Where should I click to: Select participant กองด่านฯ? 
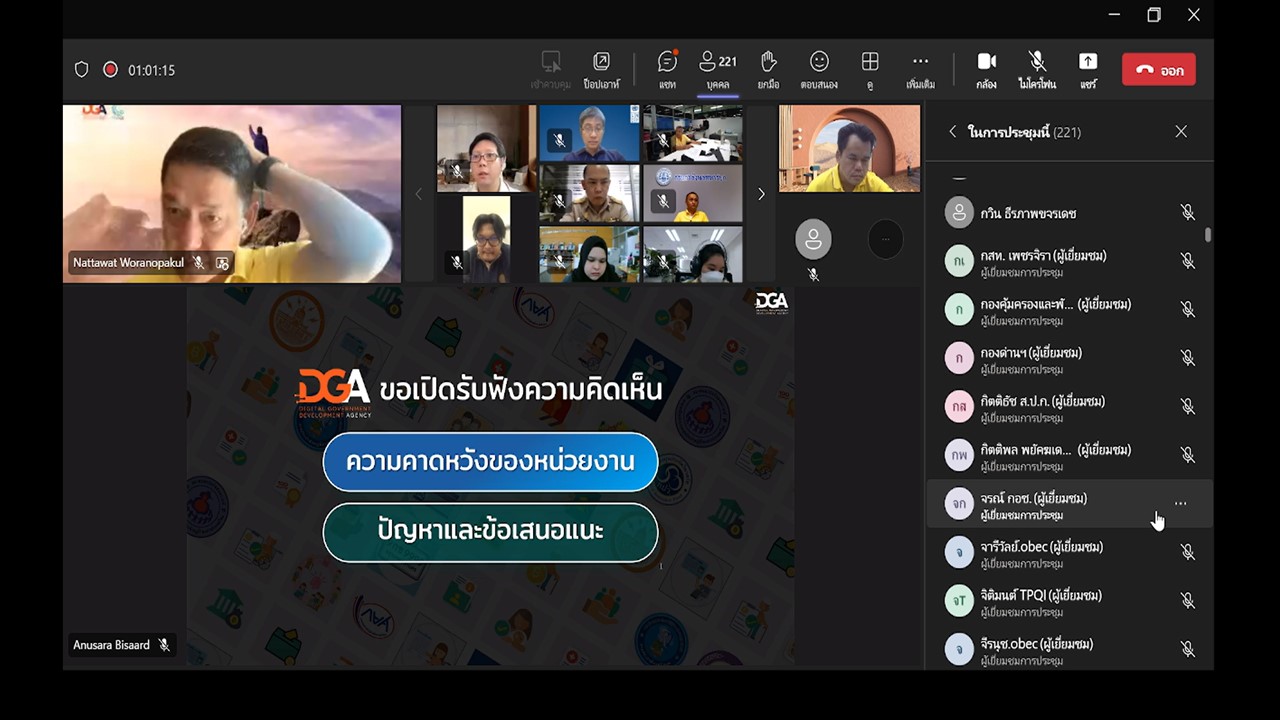coord(1069,358)
